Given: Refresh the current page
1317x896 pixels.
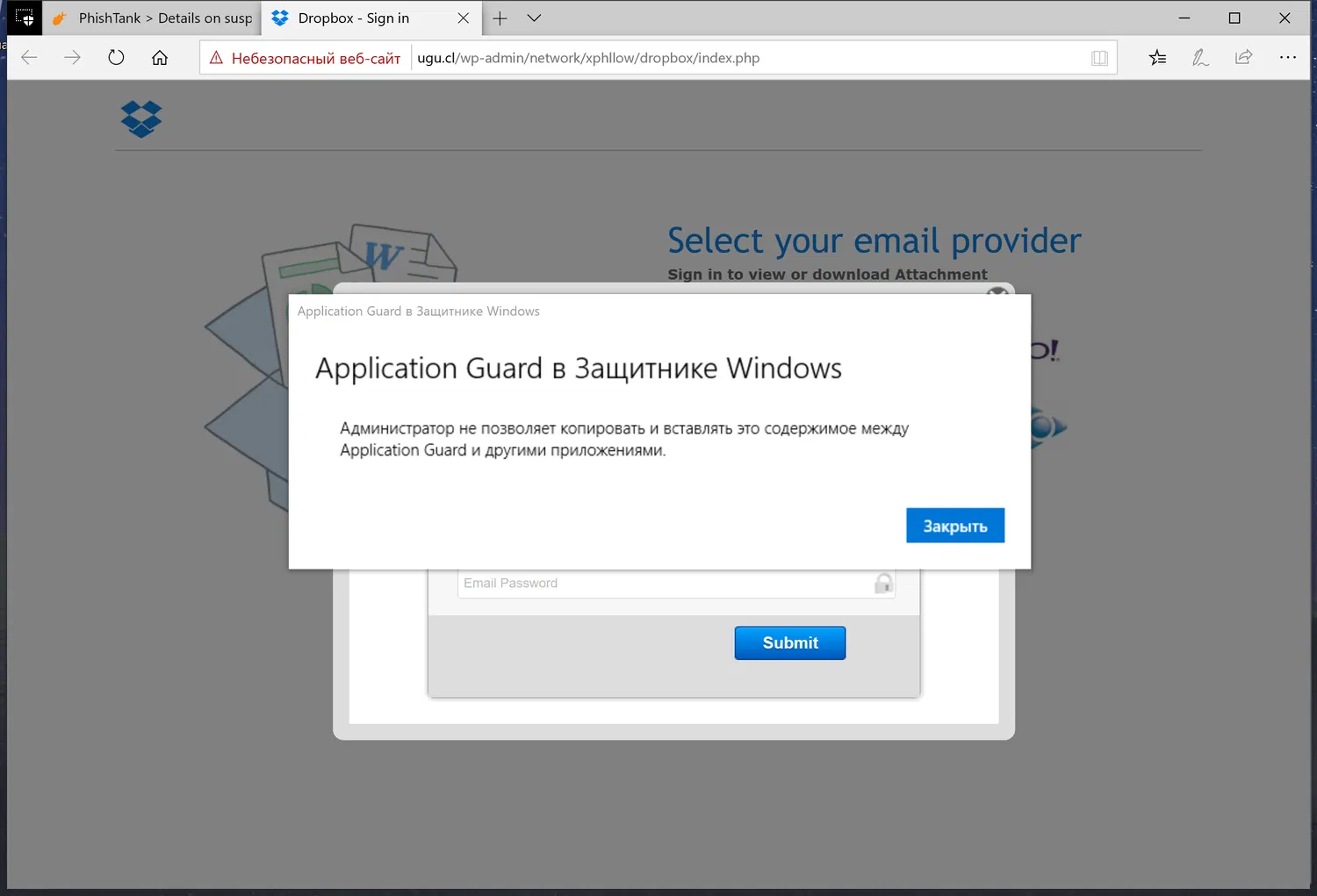Looking at the screenshot, I should 115,57.
